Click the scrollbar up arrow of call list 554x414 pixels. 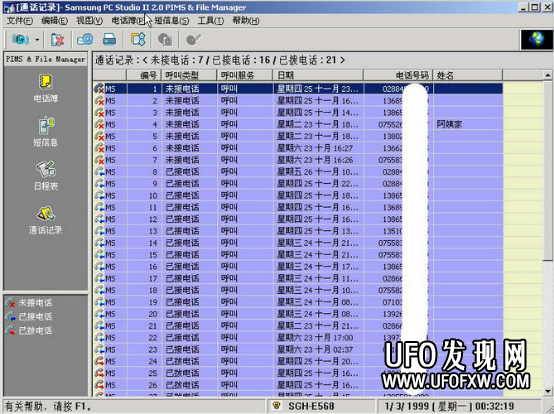click(548, 75)
